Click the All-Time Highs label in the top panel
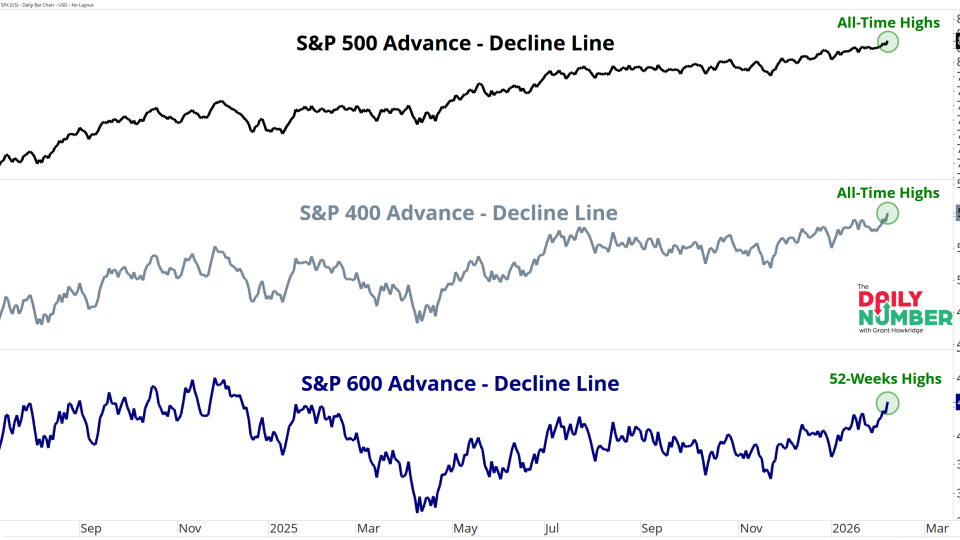This screenshot has height=540, width=960. (x=890, y=22)
